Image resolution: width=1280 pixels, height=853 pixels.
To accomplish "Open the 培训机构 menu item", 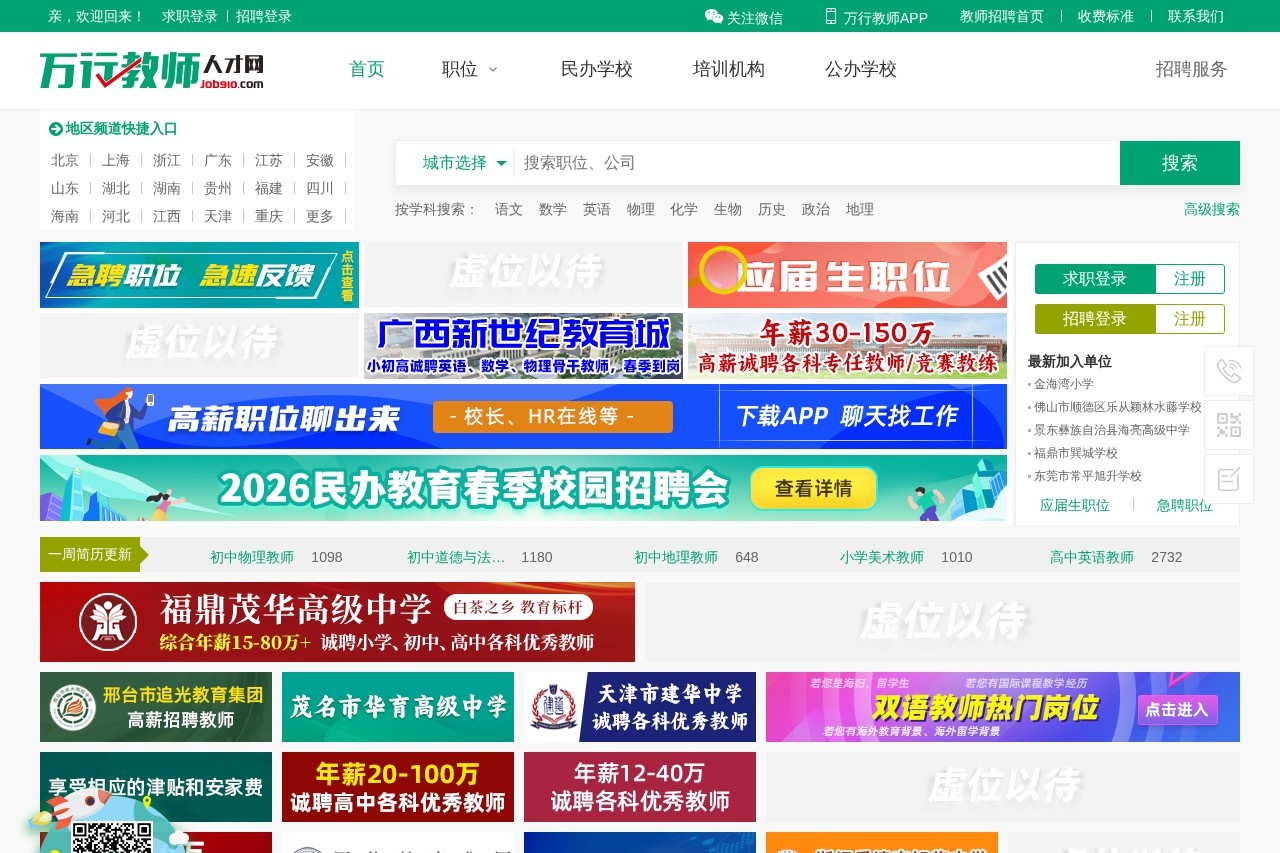I will (729, 69).
